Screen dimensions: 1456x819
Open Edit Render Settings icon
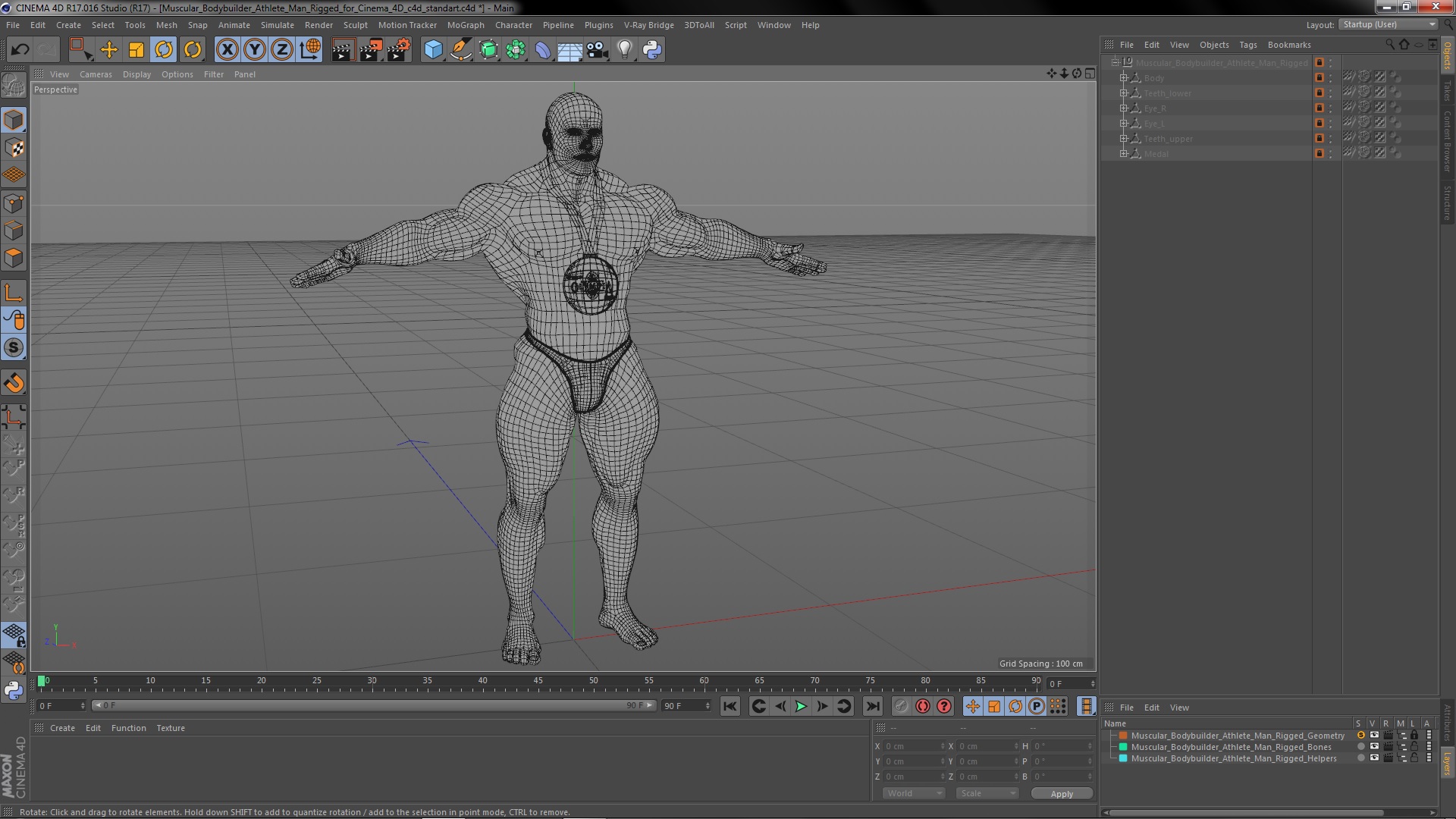pos(399,50)
